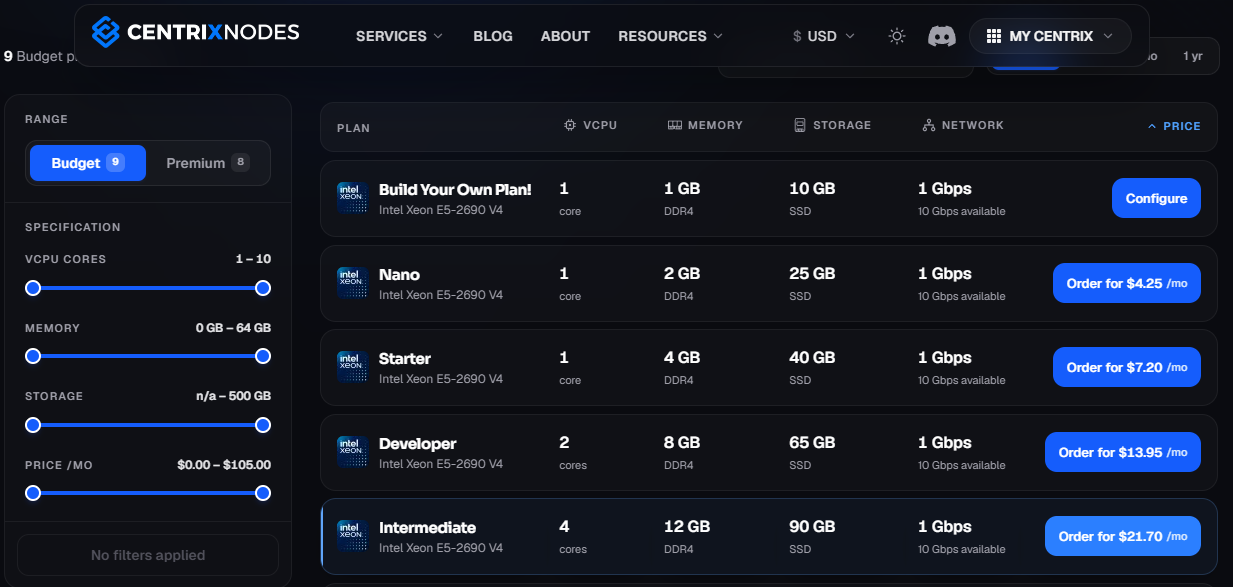Sort plans by the VCPU column header
This screenshot has height=587, width=1233.
(x=590, y=126)
